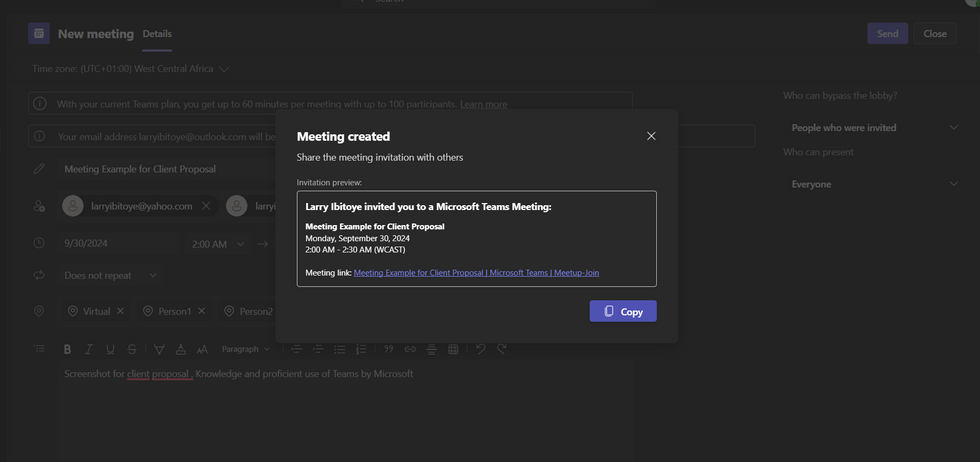Screen dimensions: 980x462
Task: Open People who were invited lobby dropdown
Action: coord(874,128)
